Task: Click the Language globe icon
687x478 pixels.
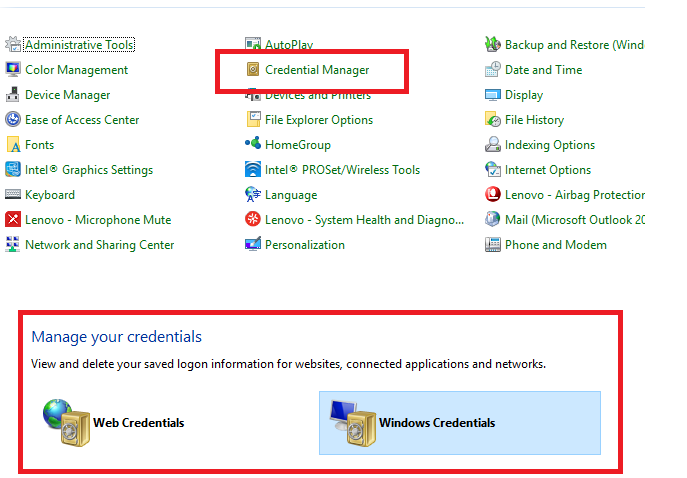Action: coord(253,194)
